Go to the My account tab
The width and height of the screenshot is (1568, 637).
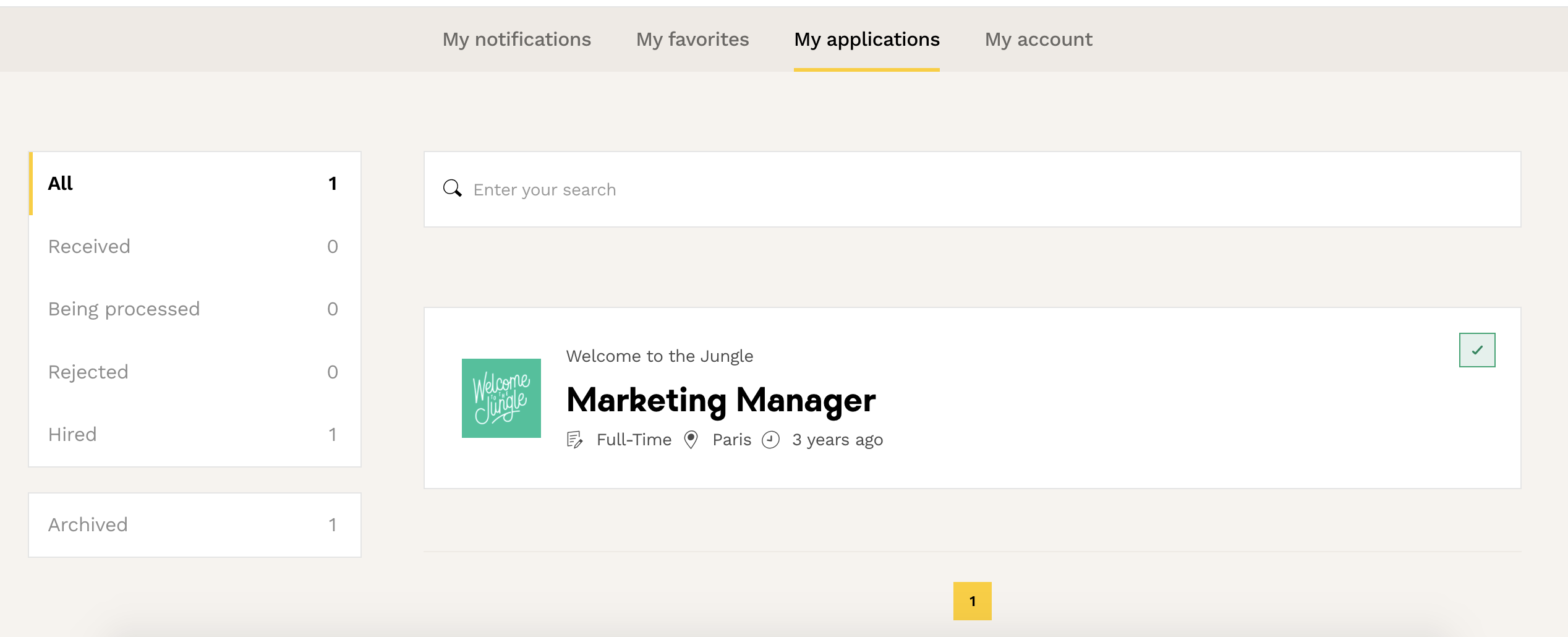click(x=1038, y=40)
